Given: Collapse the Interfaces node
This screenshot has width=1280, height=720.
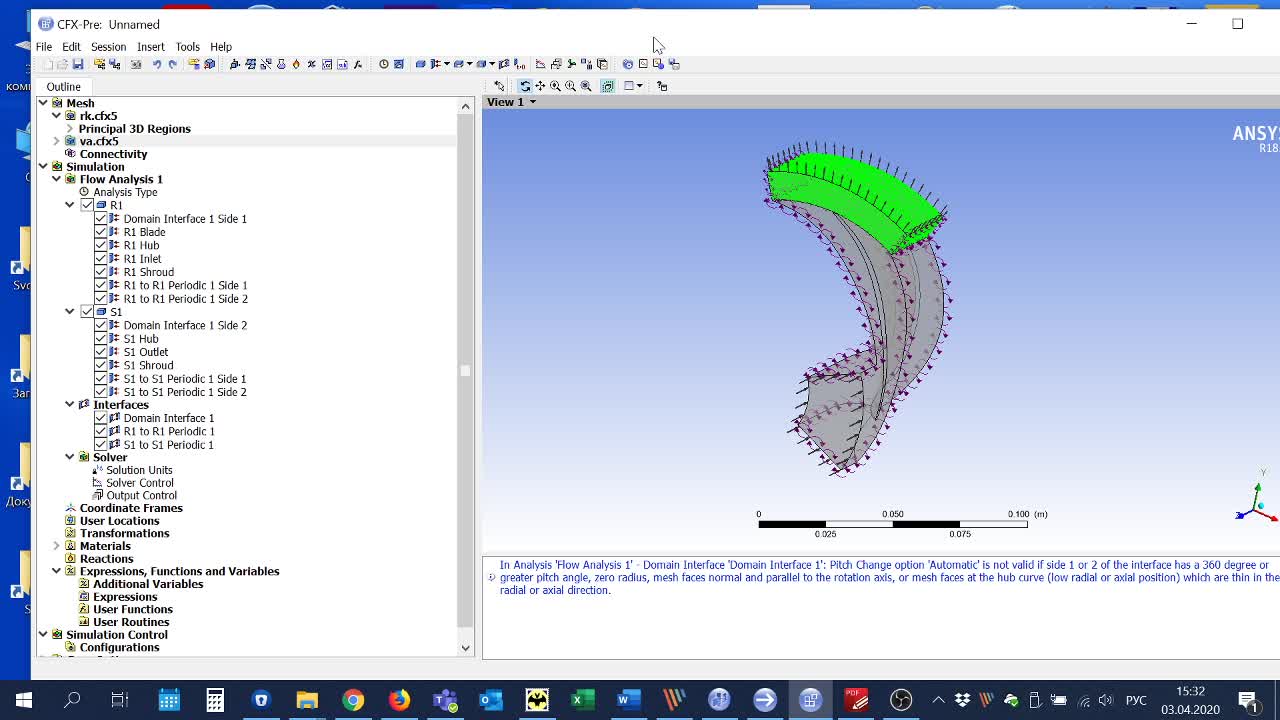Looking at the screenshot, I should tap(70, 405).
